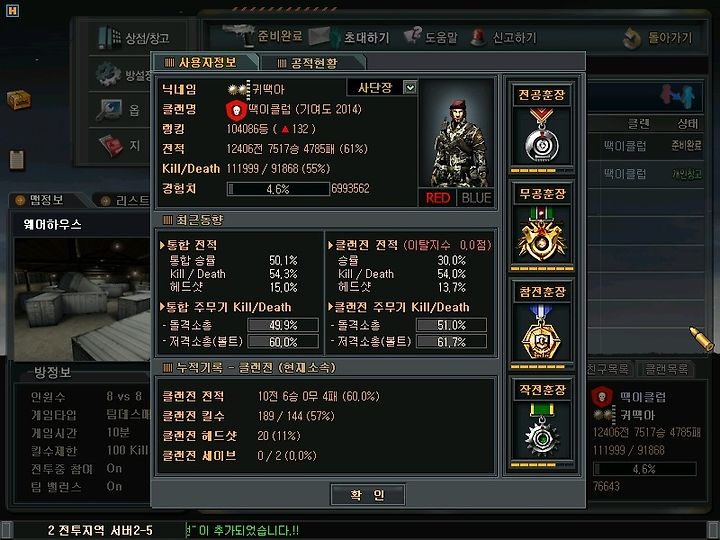Screen dimensions: 720x540
Task: Expand 통합 주무기 Kill/Death section arrow
Action: coord(162,307)
